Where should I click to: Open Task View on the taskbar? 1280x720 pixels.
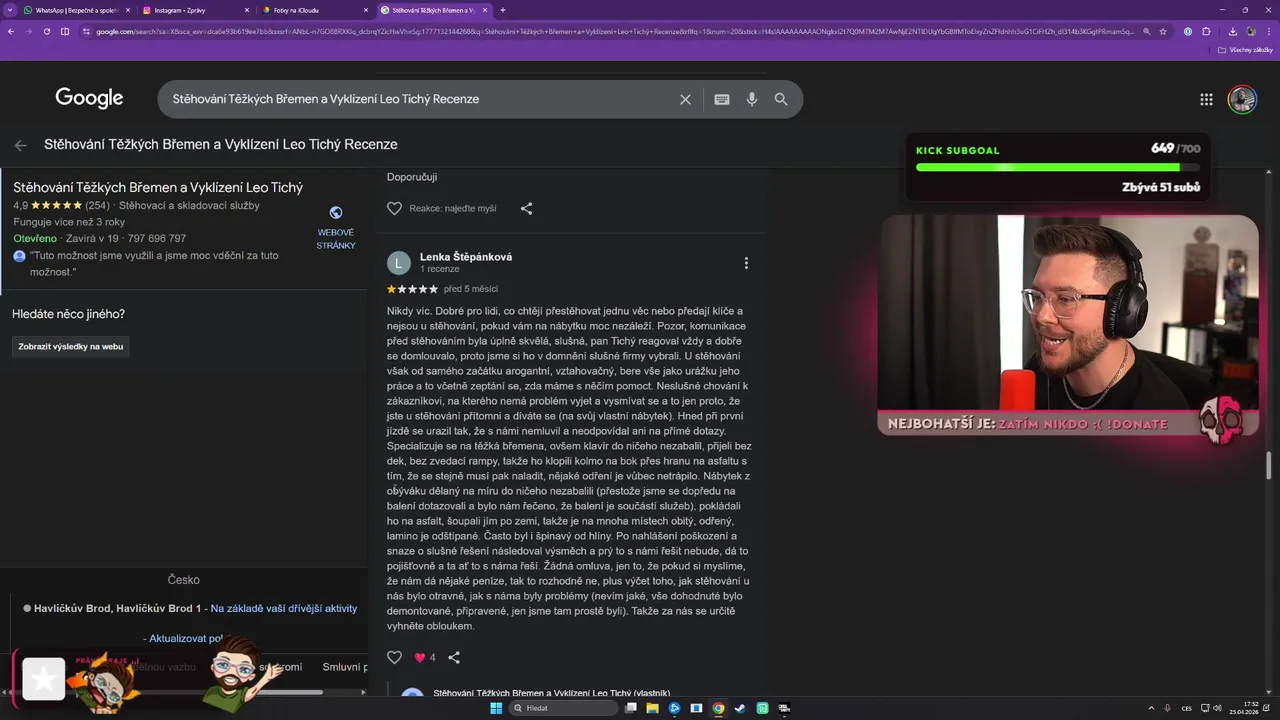click(630, 708)
